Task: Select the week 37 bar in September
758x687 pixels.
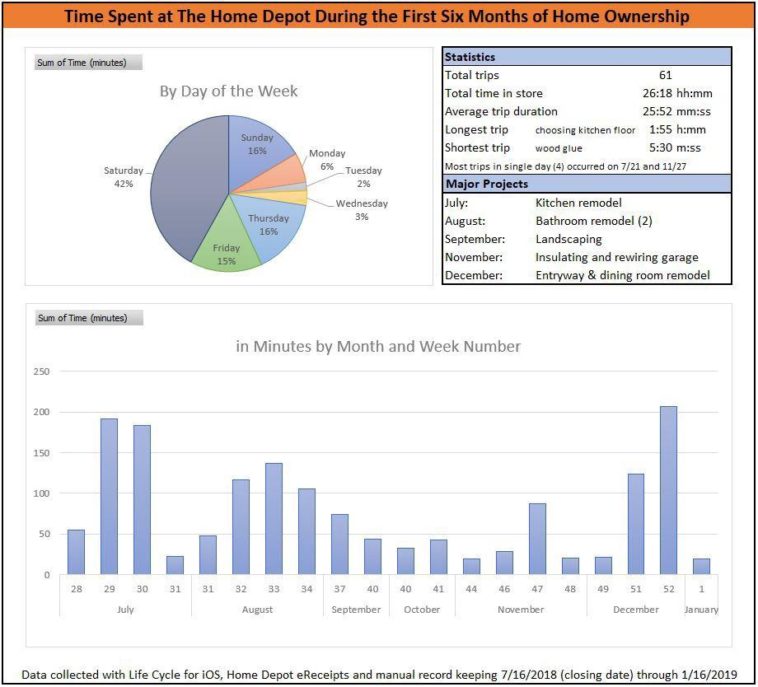Action: coord(340,544)
